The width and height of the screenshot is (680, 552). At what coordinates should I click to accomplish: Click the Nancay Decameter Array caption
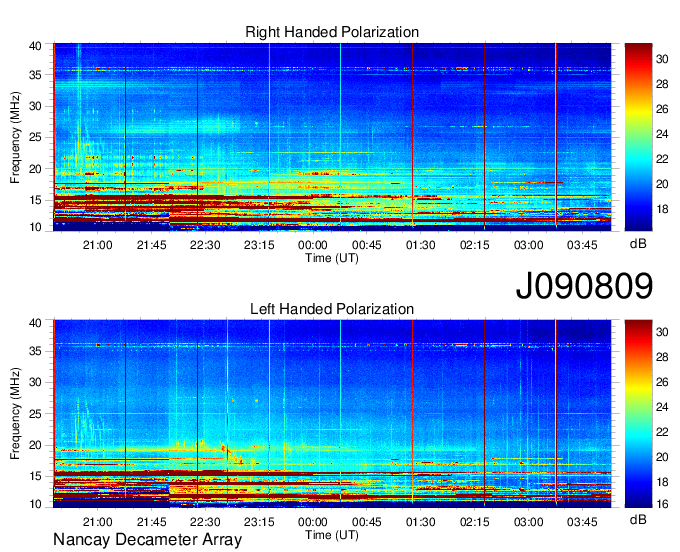point(147,539)
